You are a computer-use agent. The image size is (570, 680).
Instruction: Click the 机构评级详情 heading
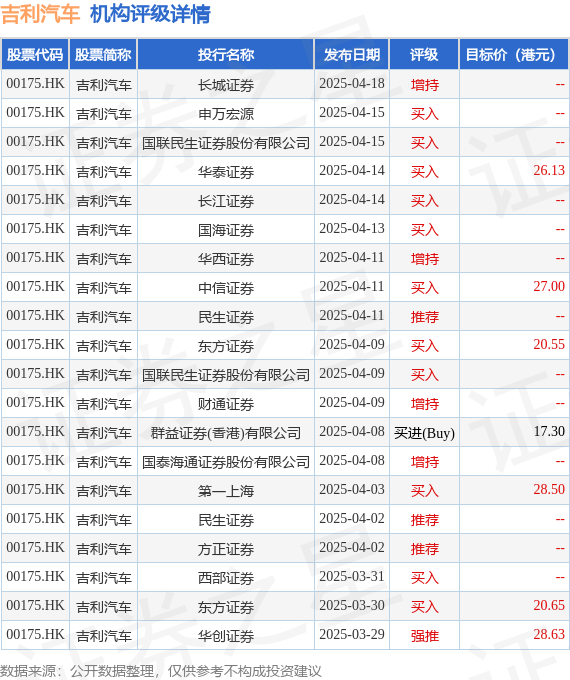(x=150, y=14)
